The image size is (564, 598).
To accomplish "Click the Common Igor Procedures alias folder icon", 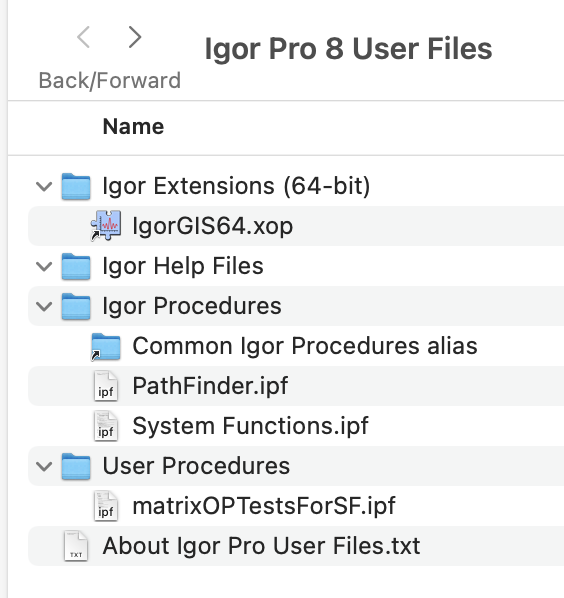I will (x=106, y=346).
